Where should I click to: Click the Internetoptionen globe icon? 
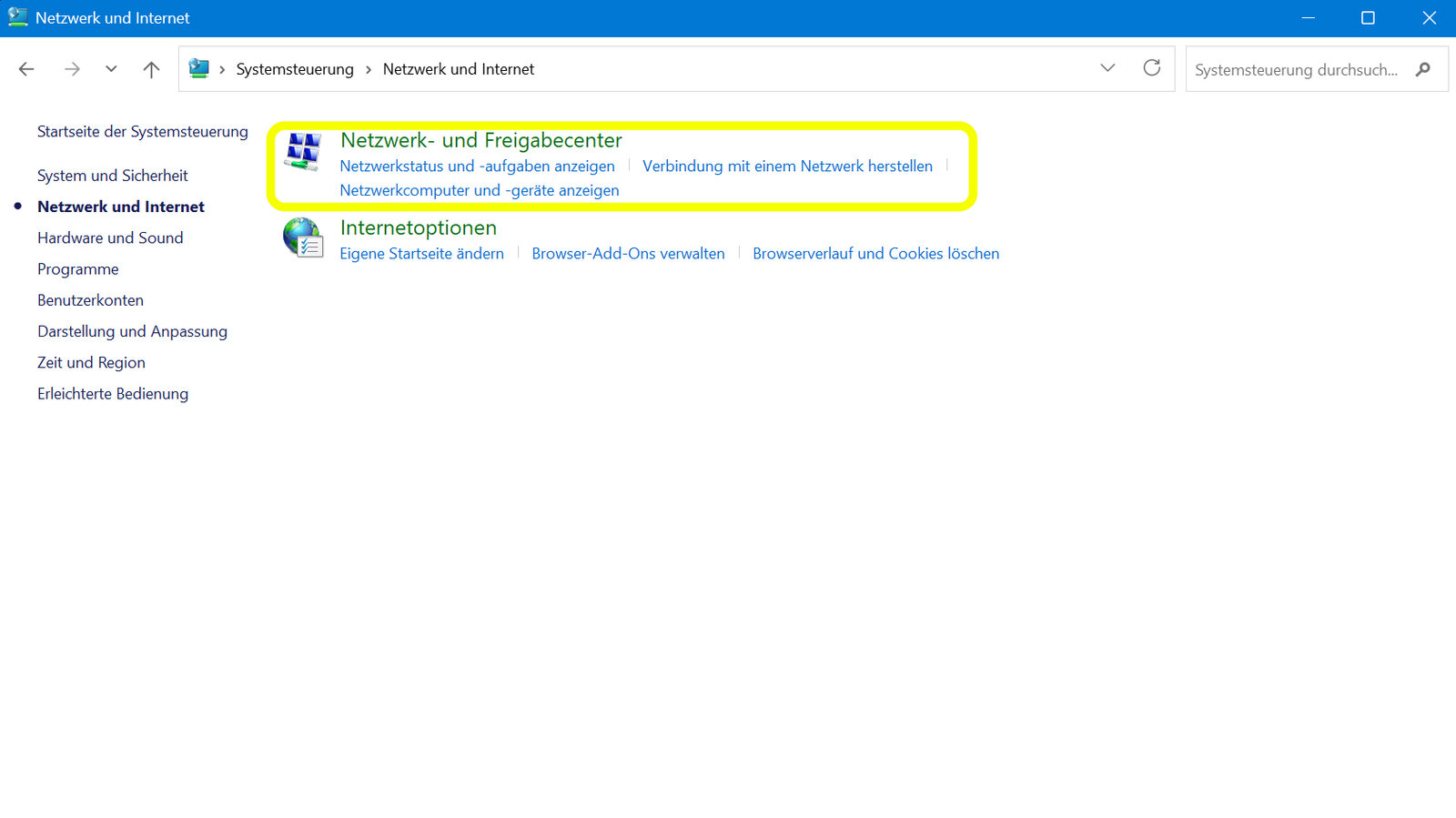click(302, 237)
